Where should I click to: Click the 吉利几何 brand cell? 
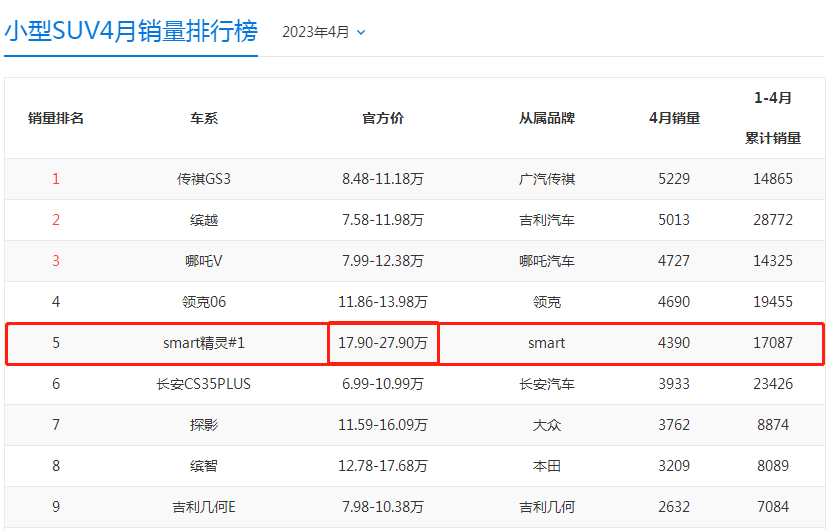tap(547, 507)
